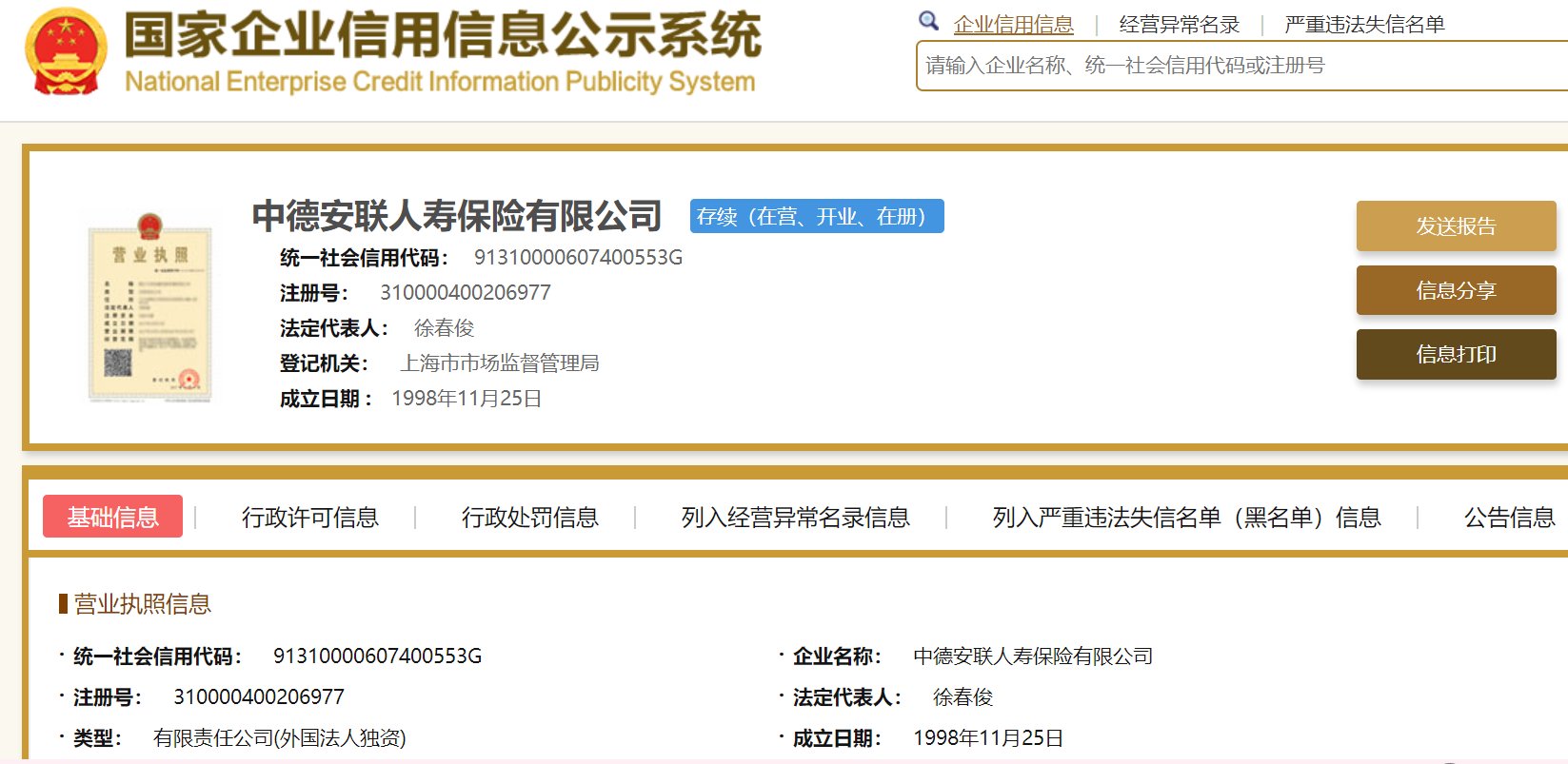
Task: Click the site title 国家企业信用信息公示系统
Action: pyautogui.click(x=443, y=35)
